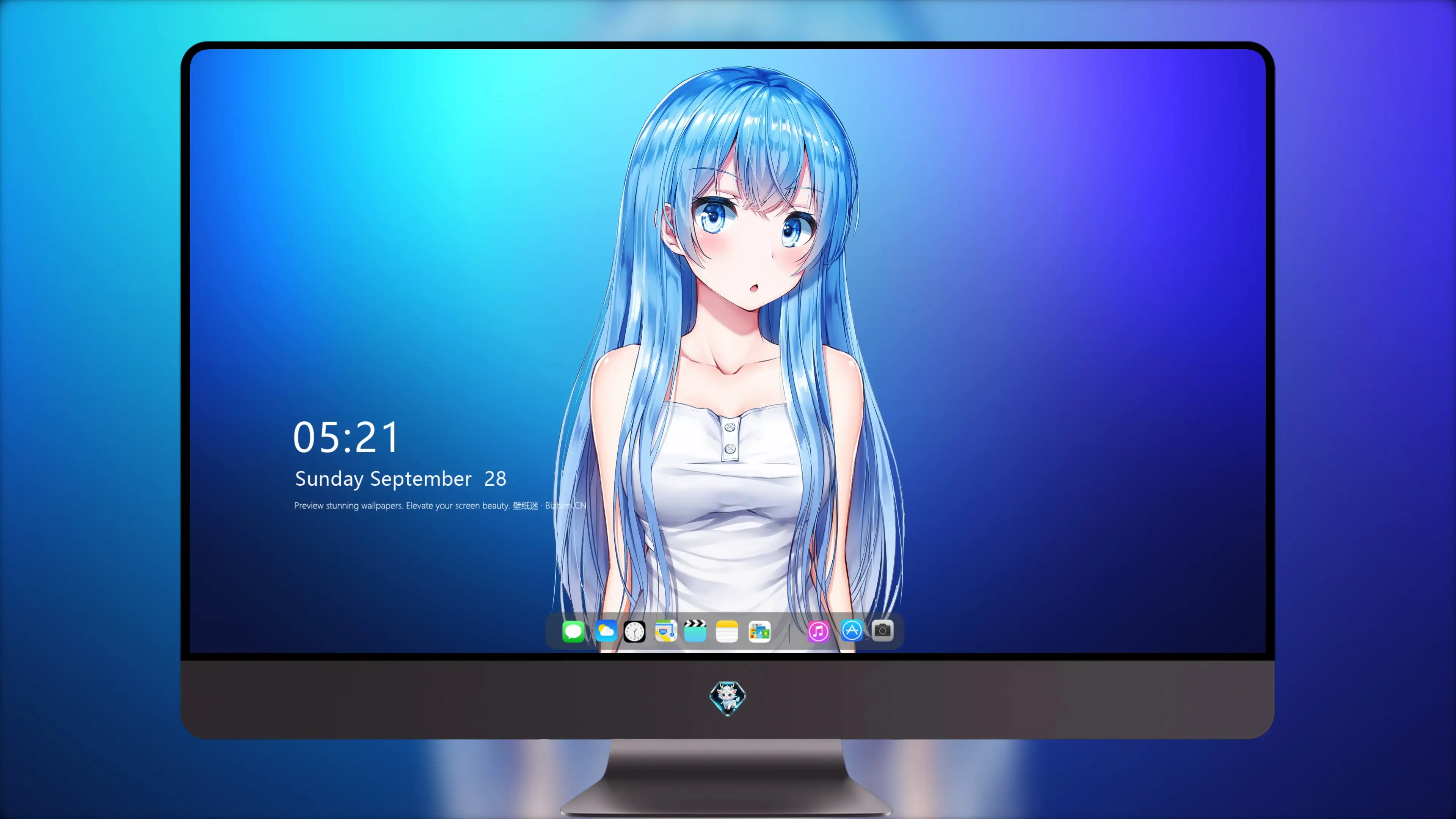Click the 壁纸迷 Bizhimi.CN text
Viewport: 1456px width, 819px height.
click(x=549, y=505)
